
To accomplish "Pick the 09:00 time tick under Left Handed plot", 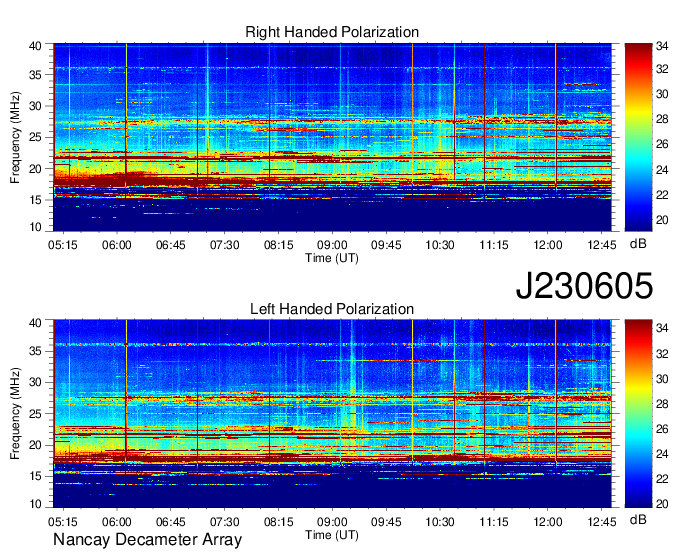I will click(x=332, y=522).
